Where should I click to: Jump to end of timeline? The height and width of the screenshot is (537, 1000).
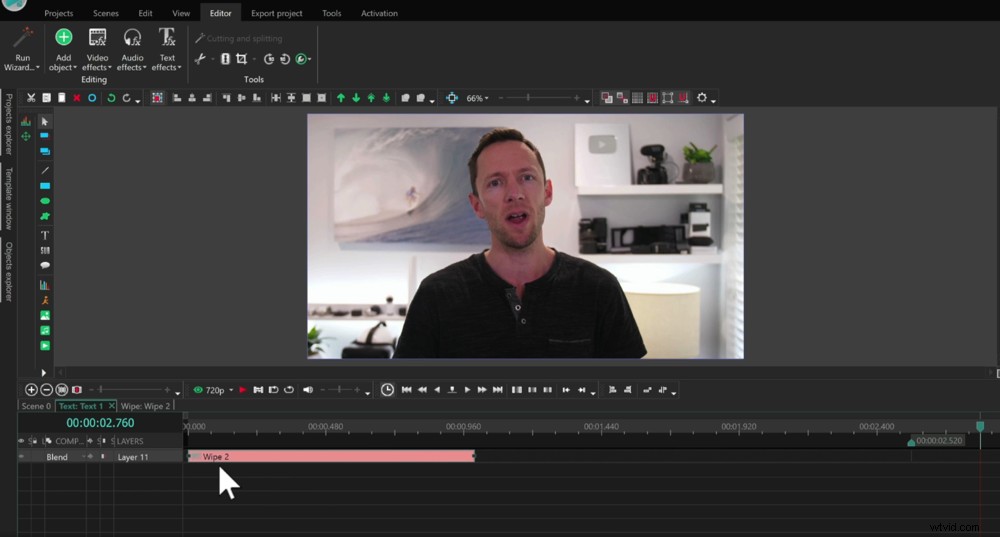(x=497, y=390)
